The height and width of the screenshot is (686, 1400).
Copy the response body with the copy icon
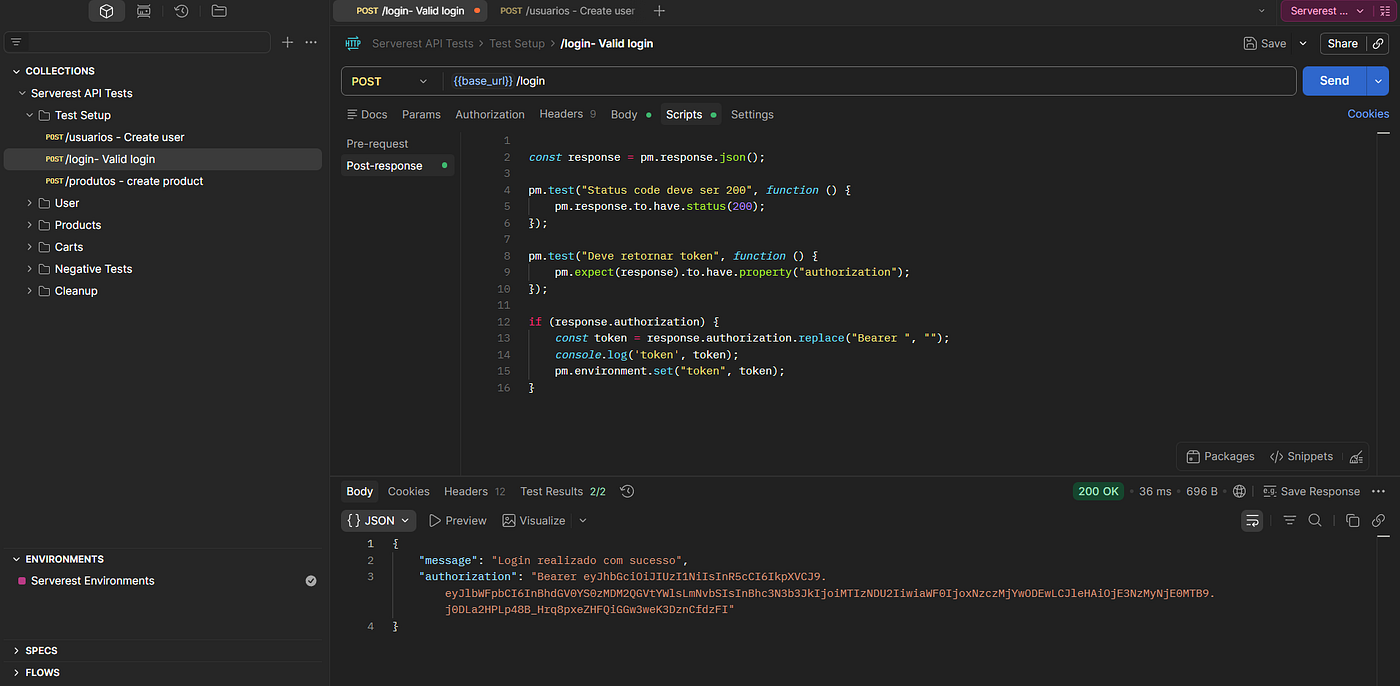(1353, 520)
